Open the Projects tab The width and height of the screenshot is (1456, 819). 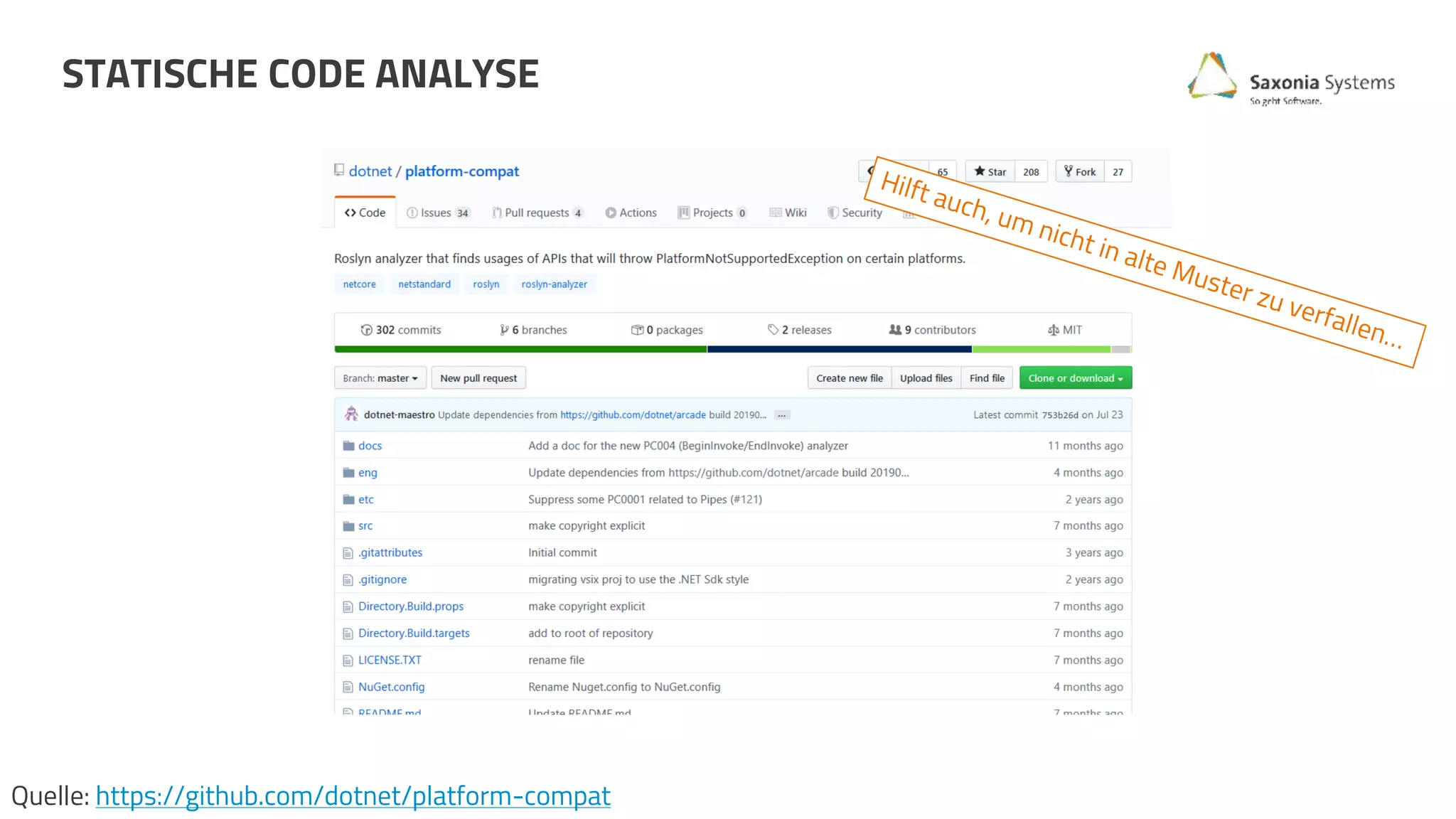(x=712, y=213)
